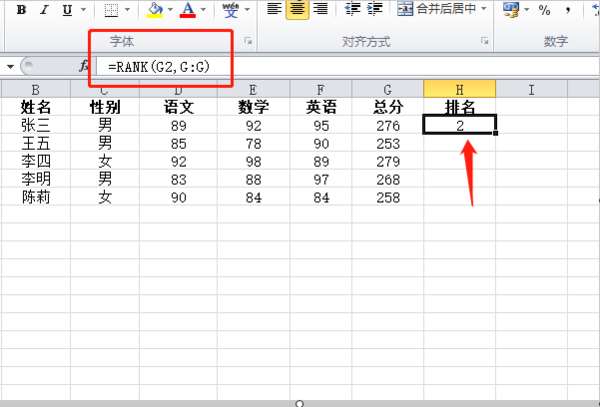This screenshot has height=407, width=600.
Task: Select cell containing 李明
Action: click(x=36, y=179)
